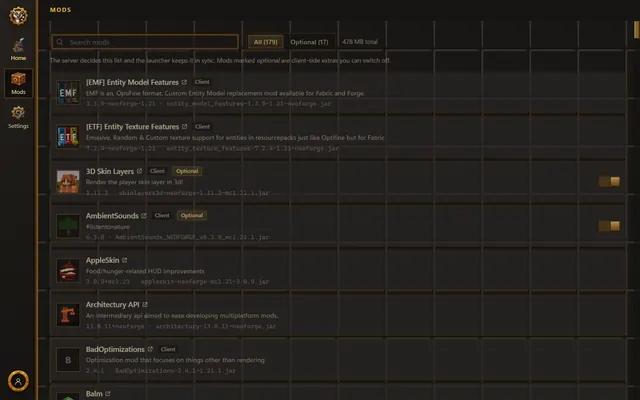Image resolution: width=640 pixels, height=400 pixels.
Task: Click the 3D Skin Layers thumbnail
Action: pos(68,181)
